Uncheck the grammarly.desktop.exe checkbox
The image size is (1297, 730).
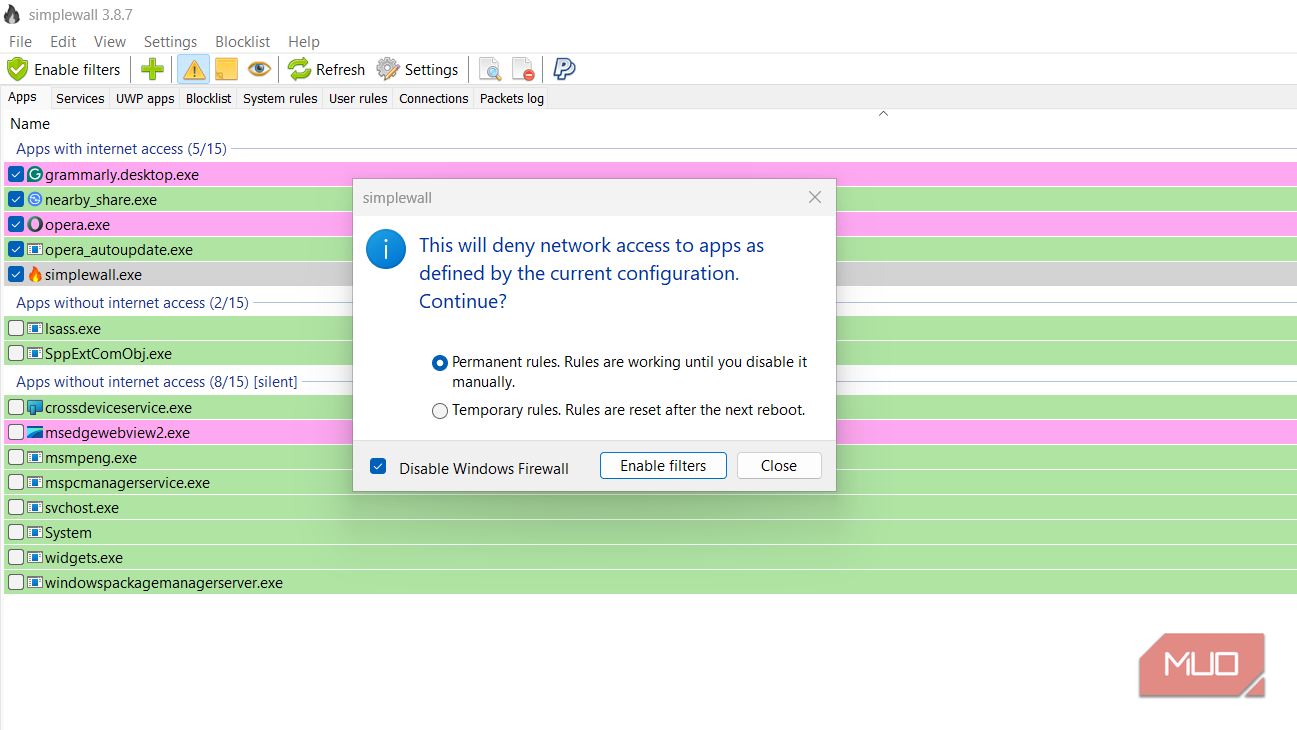tap(16, 174)
